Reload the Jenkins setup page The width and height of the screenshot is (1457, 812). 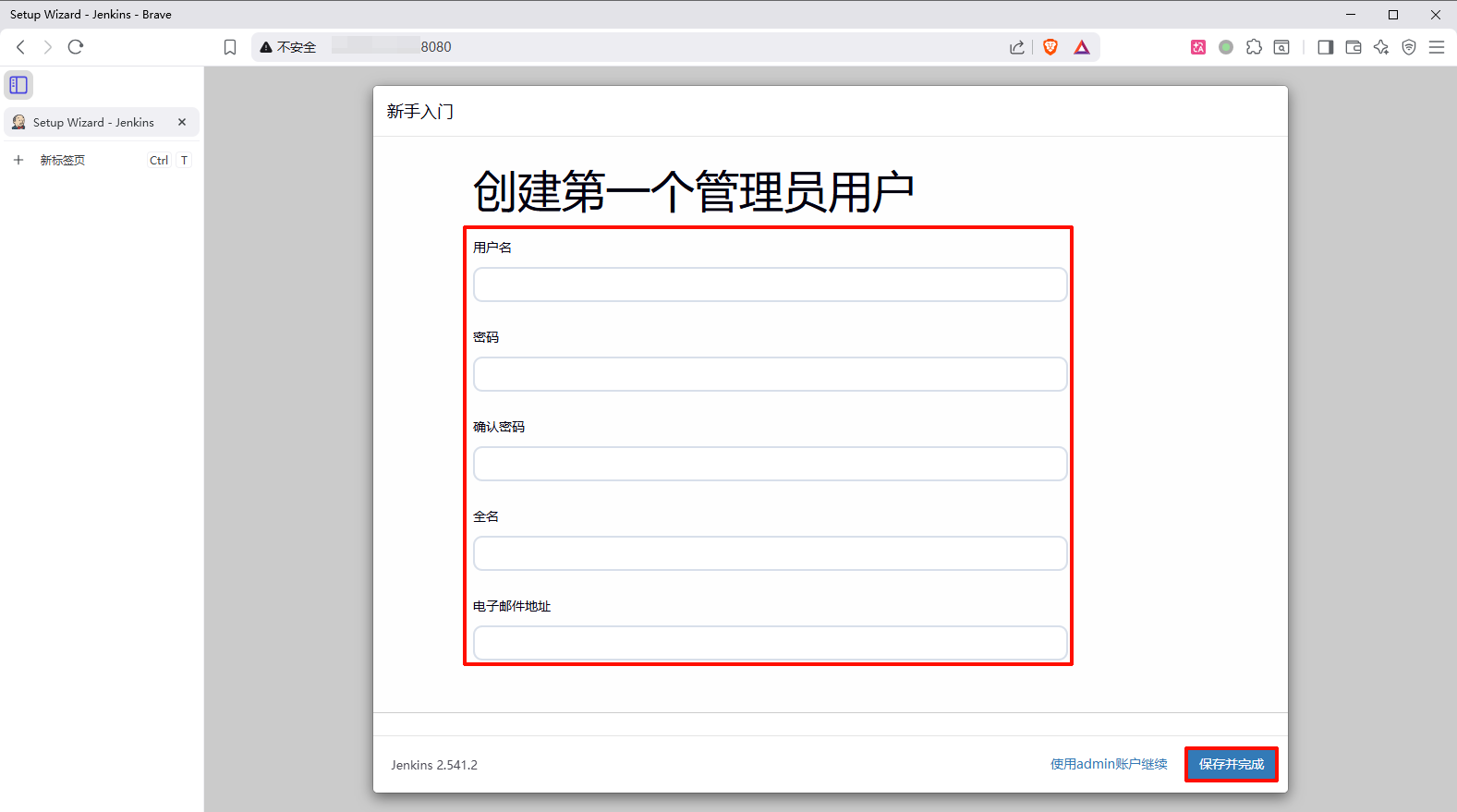76,47
